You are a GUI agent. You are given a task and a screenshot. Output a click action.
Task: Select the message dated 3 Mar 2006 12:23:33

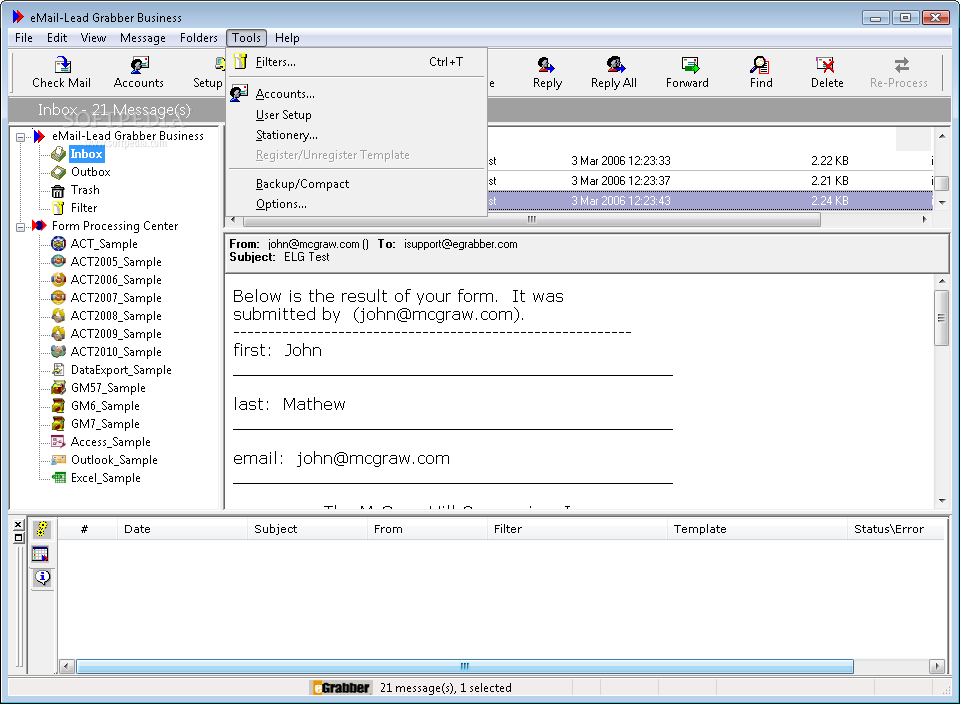point(710,160)
